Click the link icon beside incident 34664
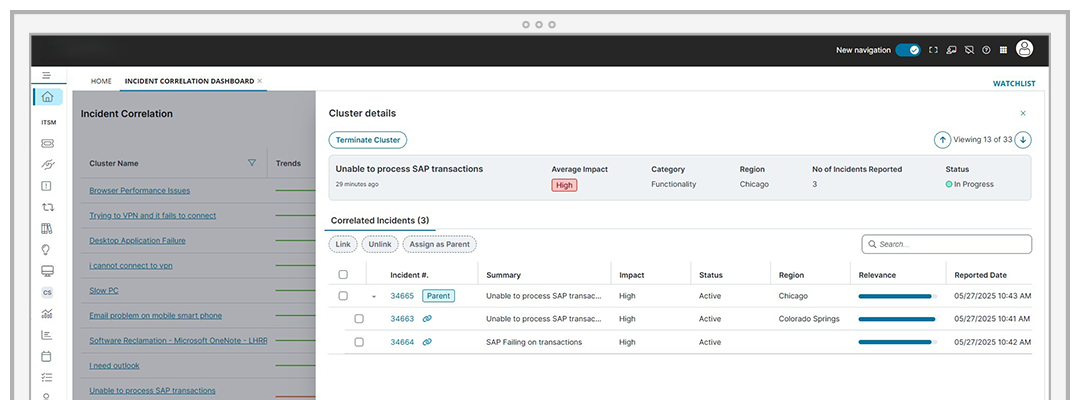This screenshot has height=400, width=1080. pos(427,342)
